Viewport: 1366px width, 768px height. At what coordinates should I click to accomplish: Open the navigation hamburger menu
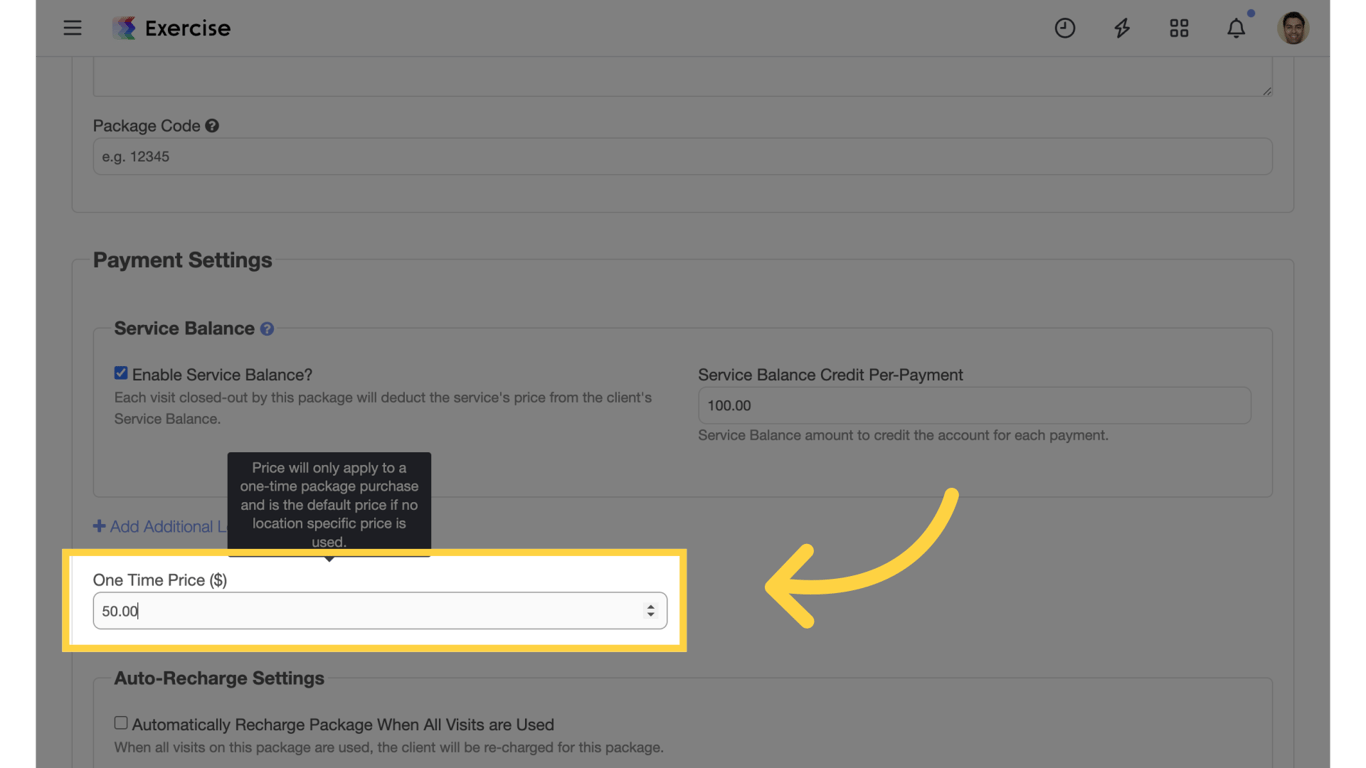[72, 27]
